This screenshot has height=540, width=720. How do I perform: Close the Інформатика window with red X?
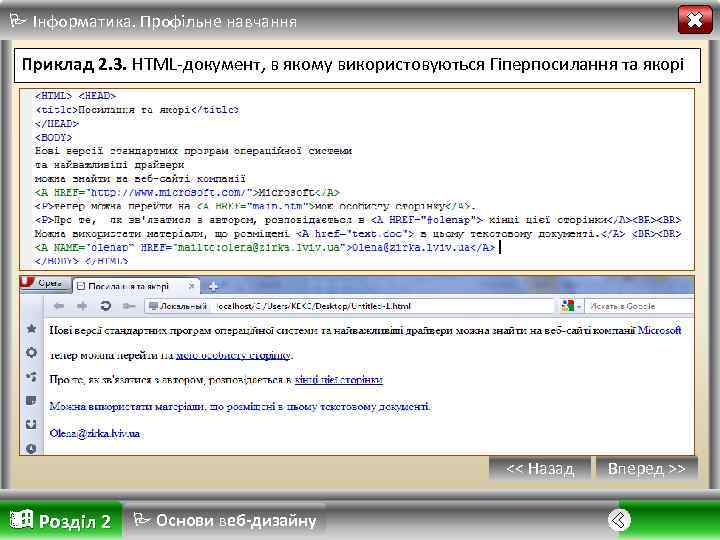695,20
